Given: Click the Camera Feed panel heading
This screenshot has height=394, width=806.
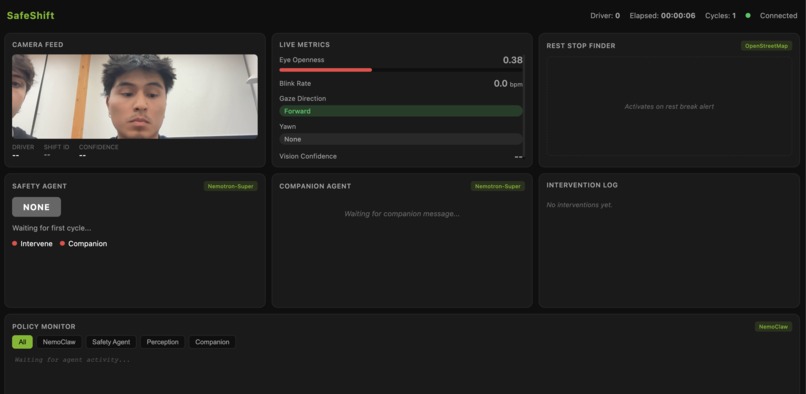Looking at the screenshot, I should click(38, 45).
